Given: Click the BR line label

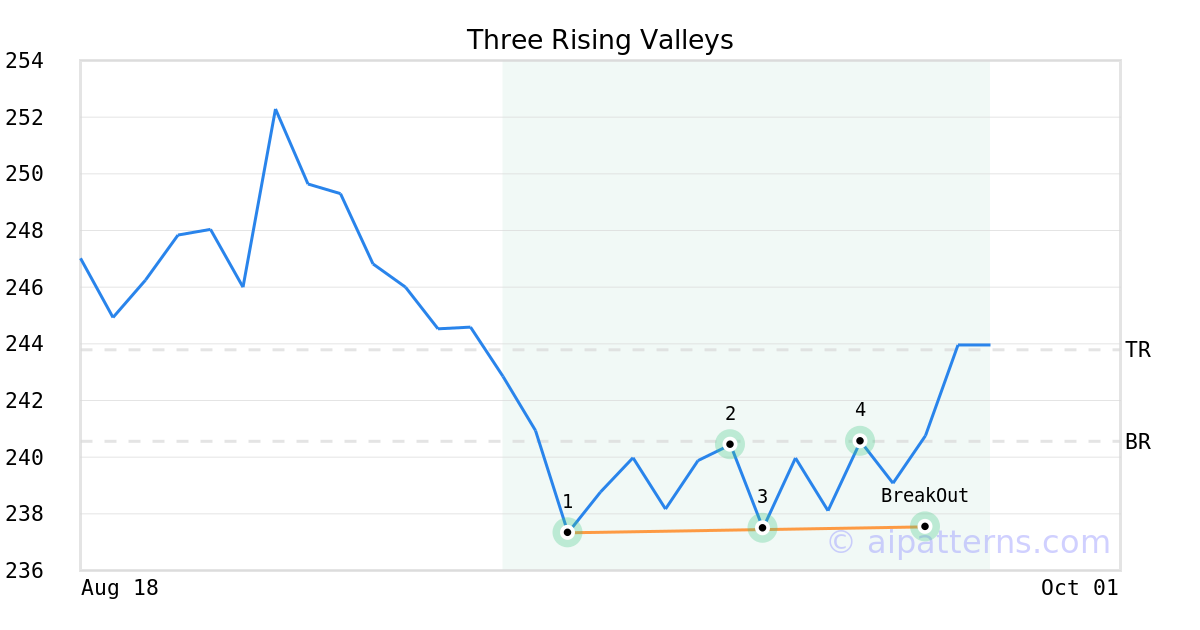Looking at the screenshot, I should [x=1137, y=442].
